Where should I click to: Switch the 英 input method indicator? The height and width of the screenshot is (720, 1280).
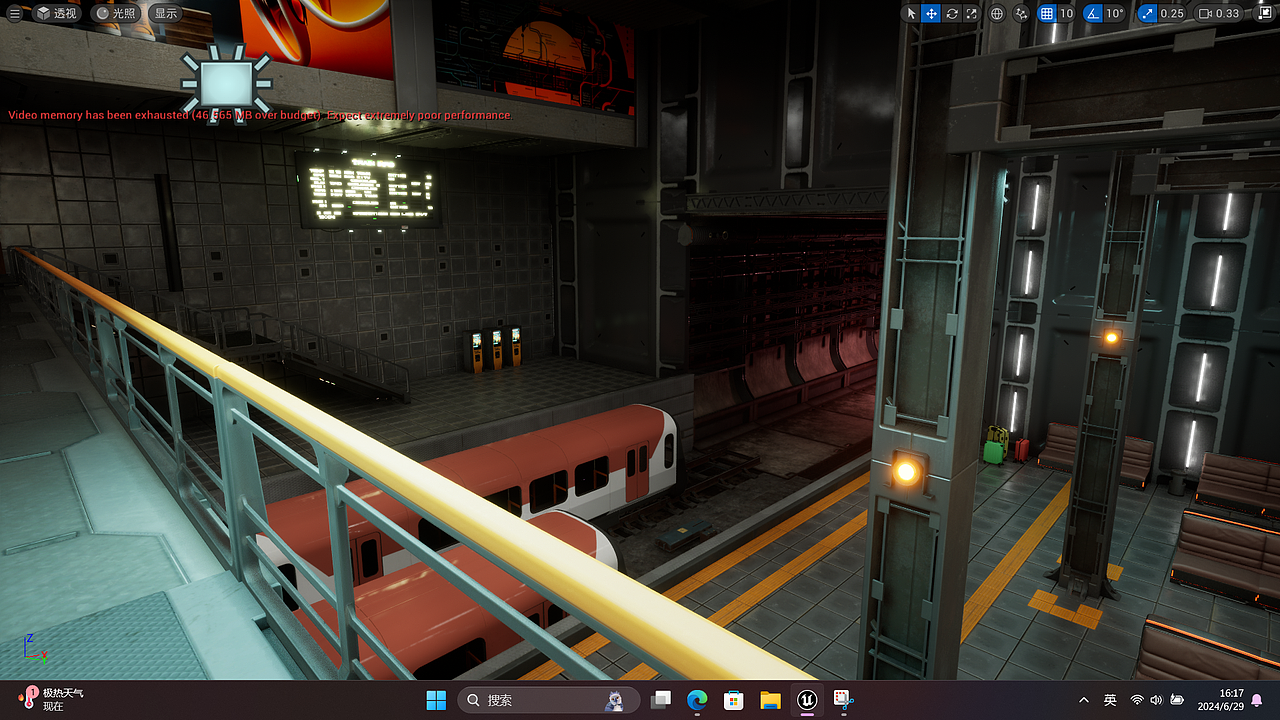point(1110,700)
